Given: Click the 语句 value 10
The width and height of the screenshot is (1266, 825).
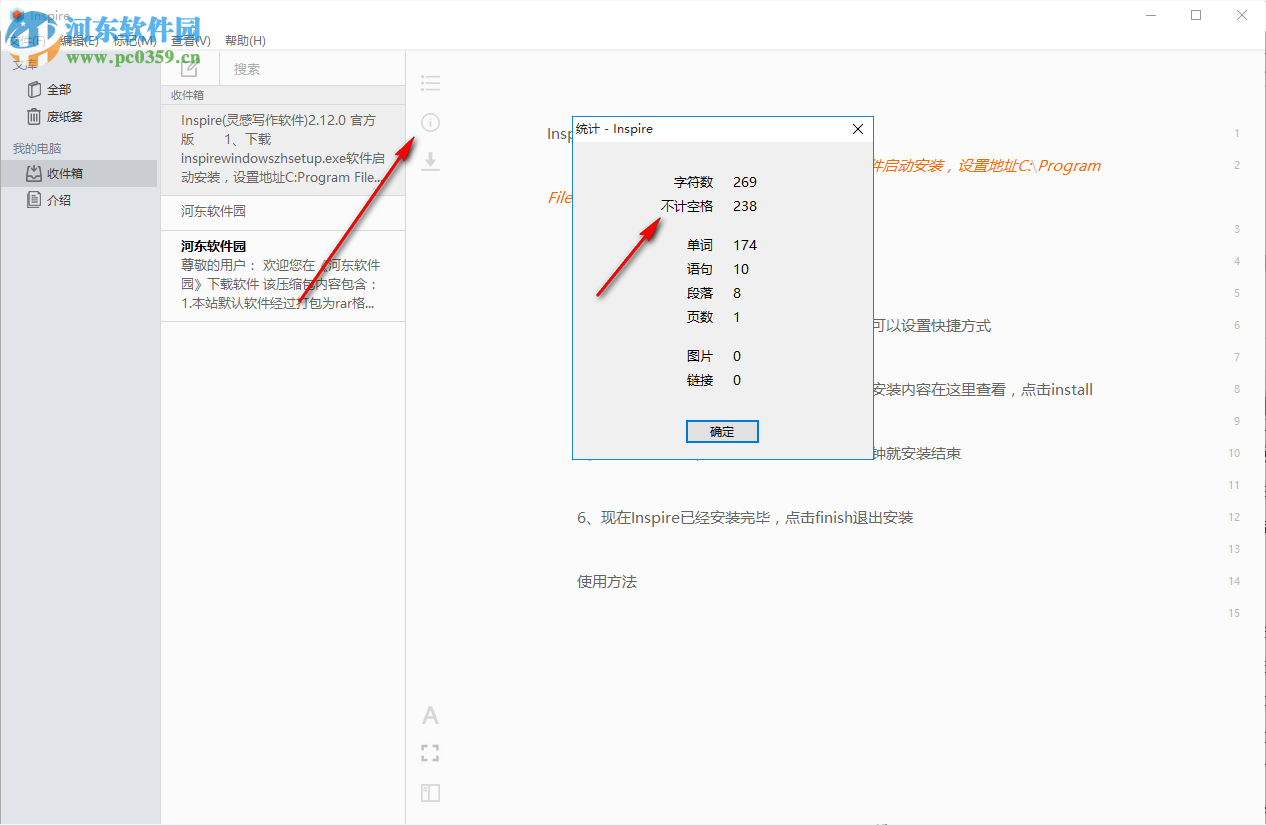Looking at the screenshot, I should [x=741, y=269].
